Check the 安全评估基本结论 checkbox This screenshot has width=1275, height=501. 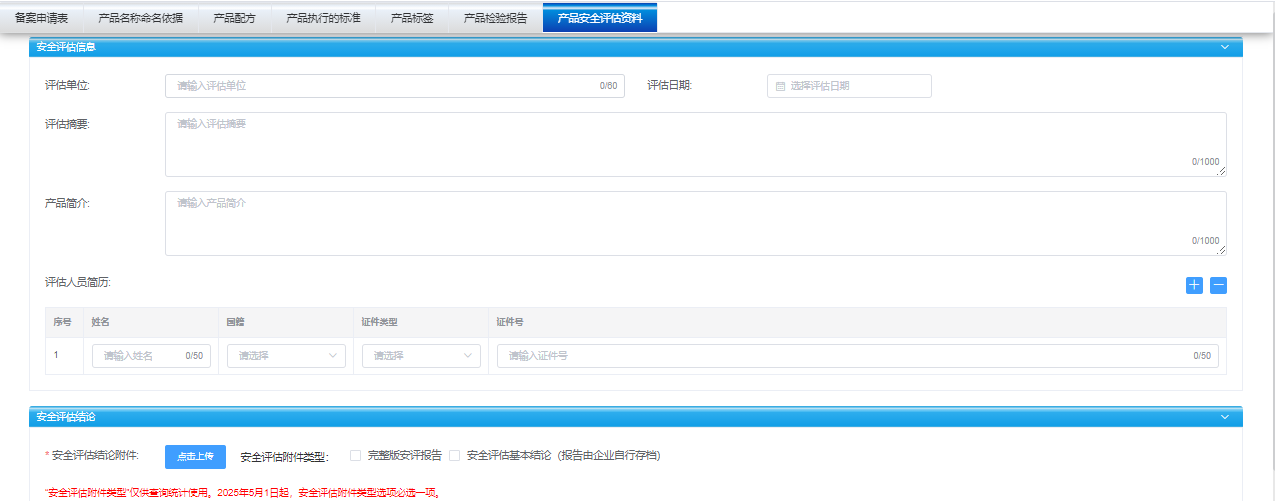pyautogui.click(x=454, y=455)
